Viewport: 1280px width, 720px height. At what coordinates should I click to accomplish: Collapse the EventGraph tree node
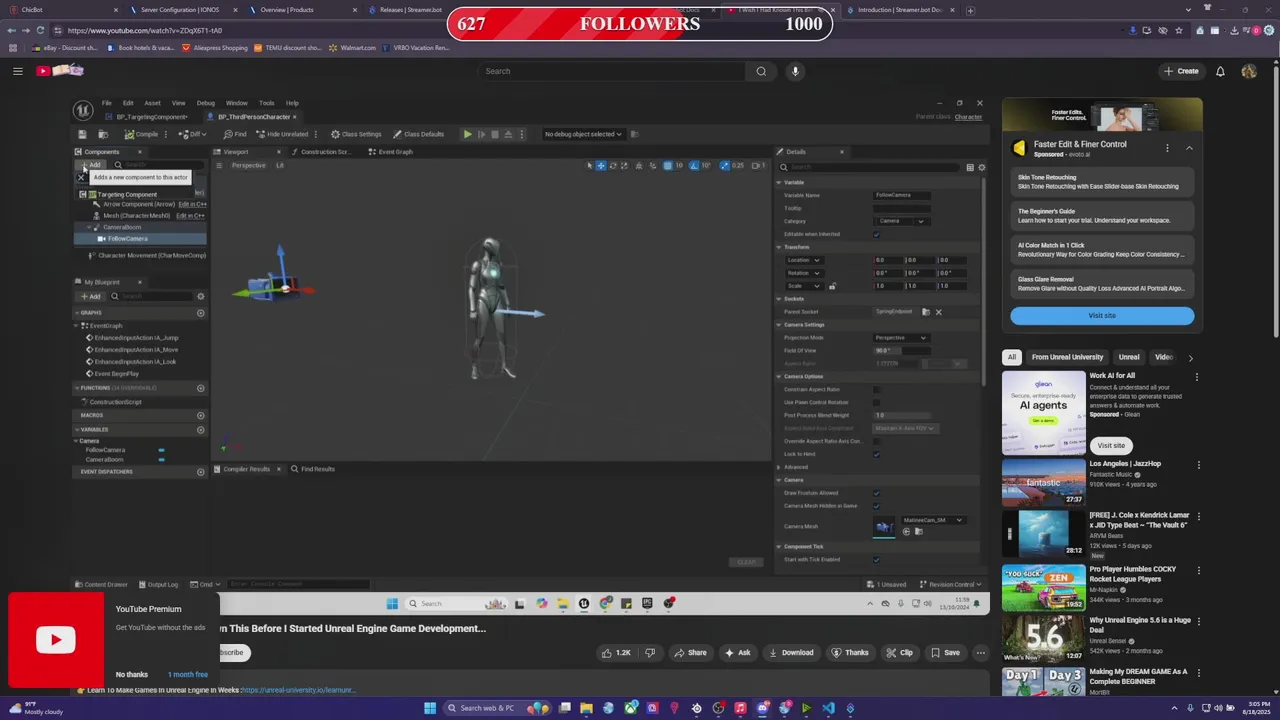tap(77, 325)
